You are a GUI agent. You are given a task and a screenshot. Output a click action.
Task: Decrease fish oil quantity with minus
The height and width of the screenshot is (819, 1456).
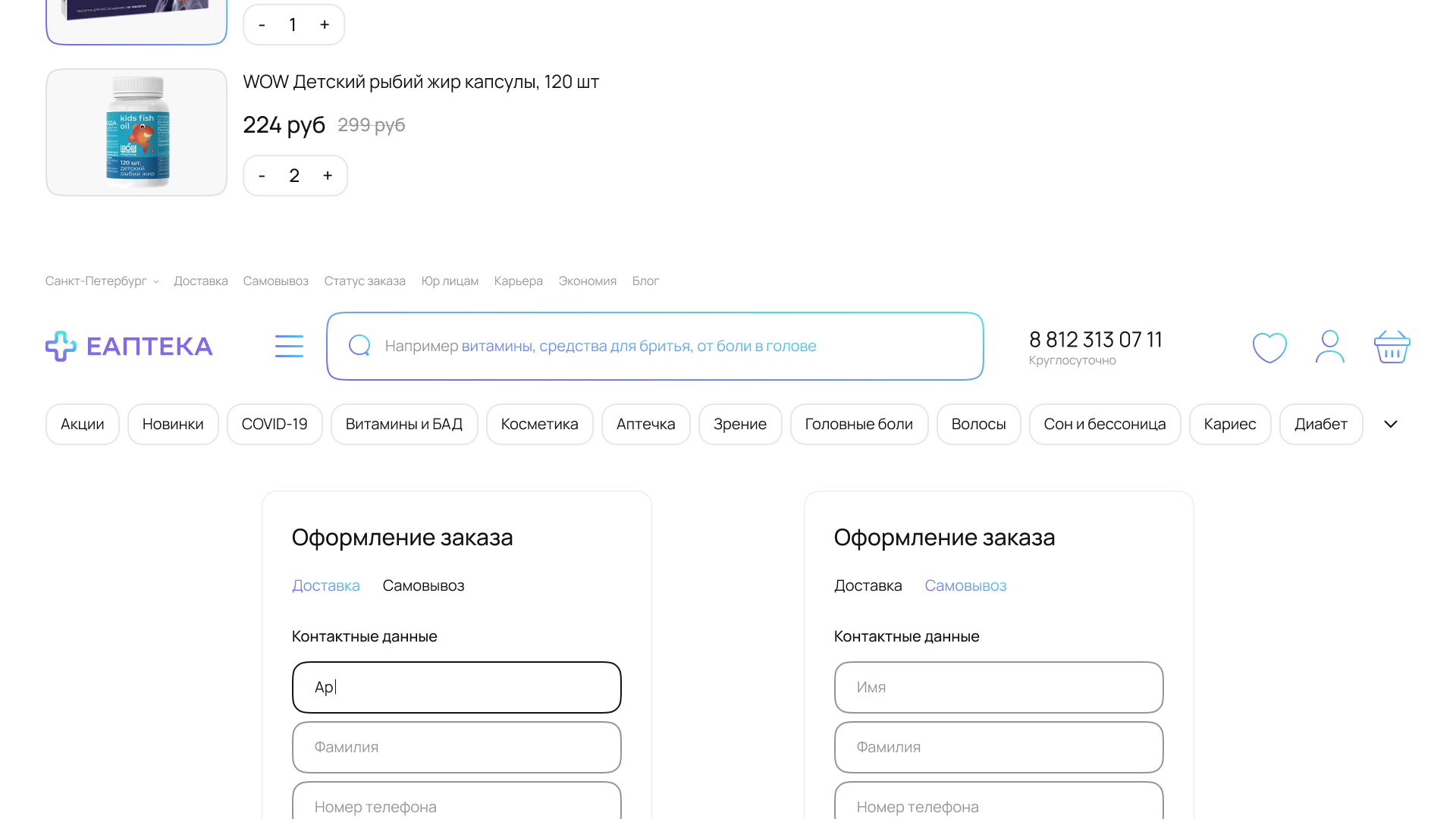pos(262,176)
